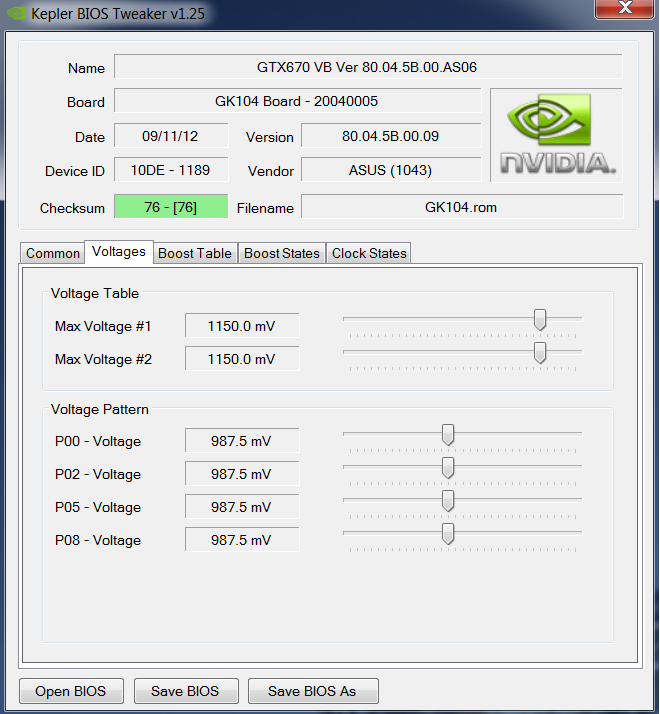Click the Max Voltage #2 label

click(103, 359)
